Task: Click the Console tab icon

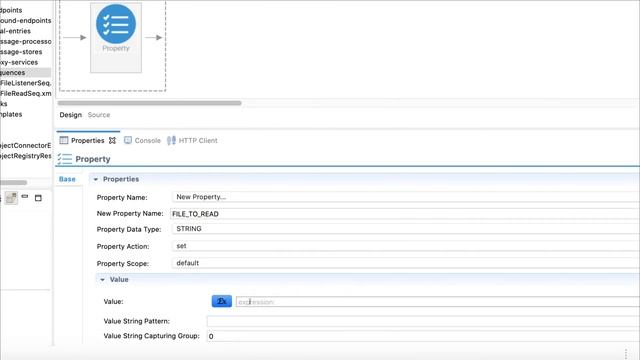Action: click(128, 140)
